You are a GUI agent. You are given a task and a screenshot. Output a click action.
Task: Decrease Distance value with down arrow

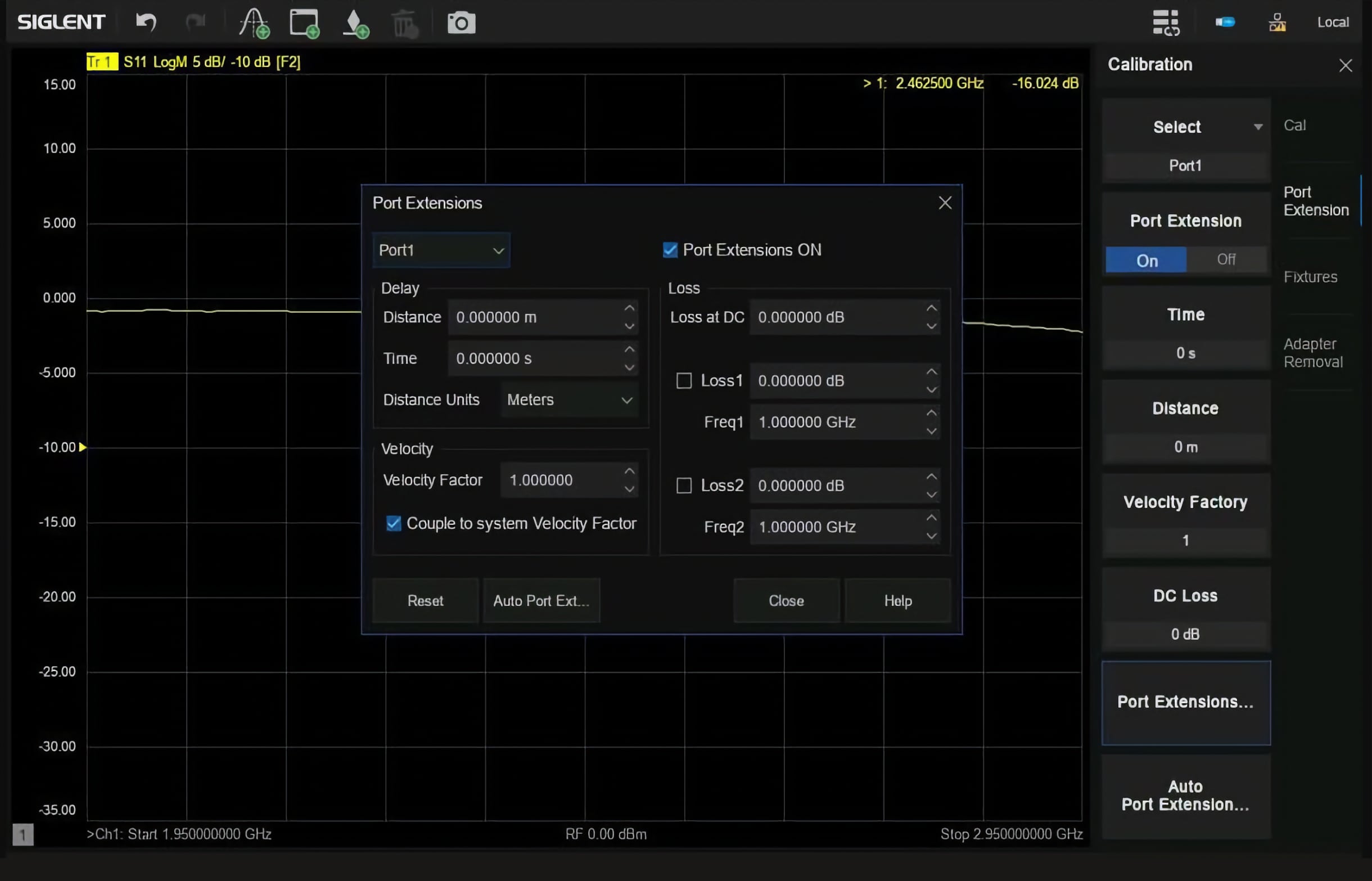[629, 327]
